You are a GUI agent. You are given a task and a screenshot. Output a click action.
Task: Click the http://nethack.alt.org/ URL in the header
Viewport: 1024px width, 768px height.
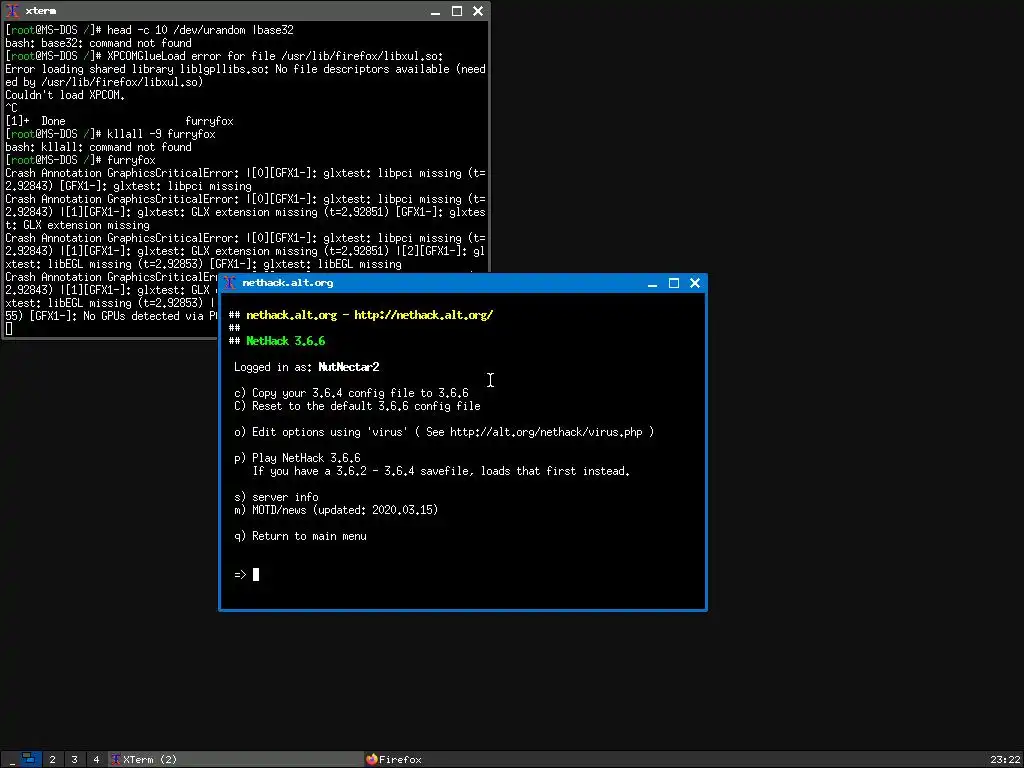click(x=423, y=315)
